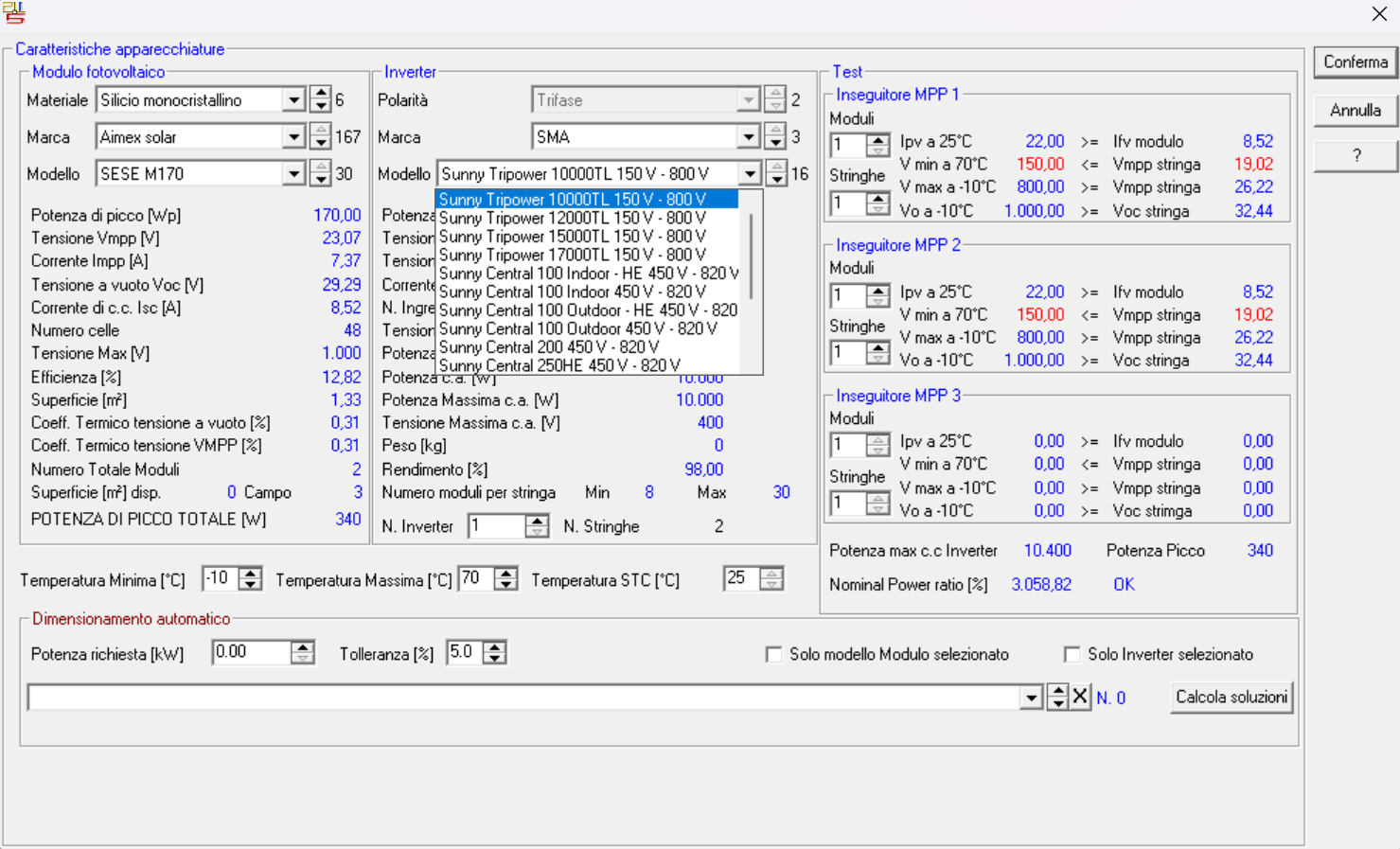This screenshot has width=1400, height=849.
Task: Click the OK status text
Action: click(x=1124, y=585)
